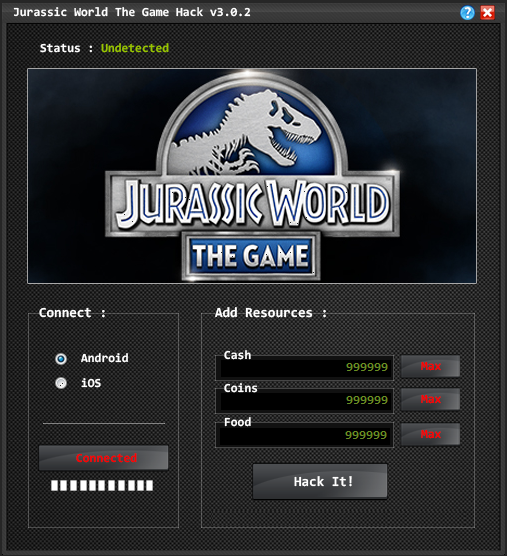Click the THE GAME plaque in banner
The height and width of the screenshot is (556, 507).
[x=251, y=256]
